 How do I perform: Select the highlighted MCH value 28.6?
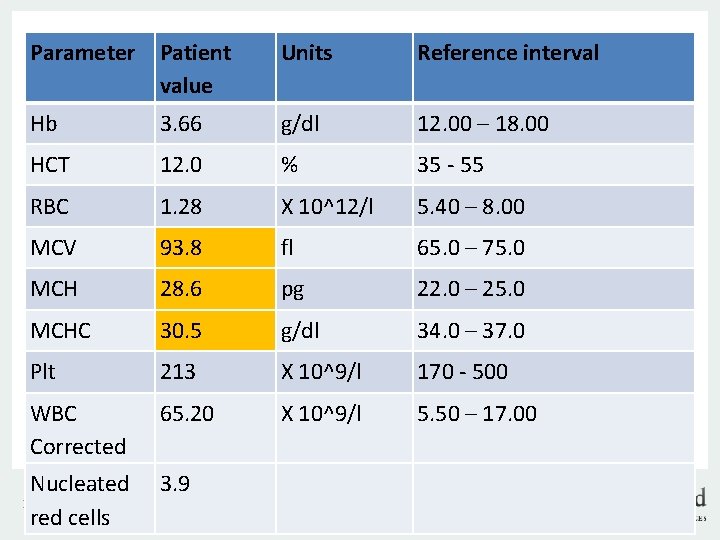click(181, 289)
